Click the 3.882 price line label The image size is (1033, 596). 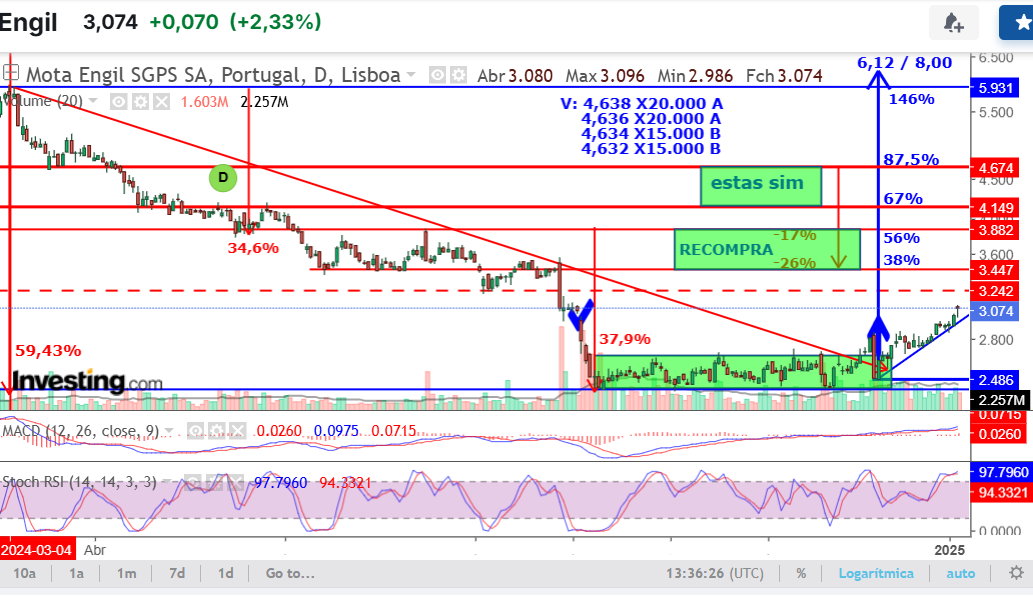tap(995, 230)
